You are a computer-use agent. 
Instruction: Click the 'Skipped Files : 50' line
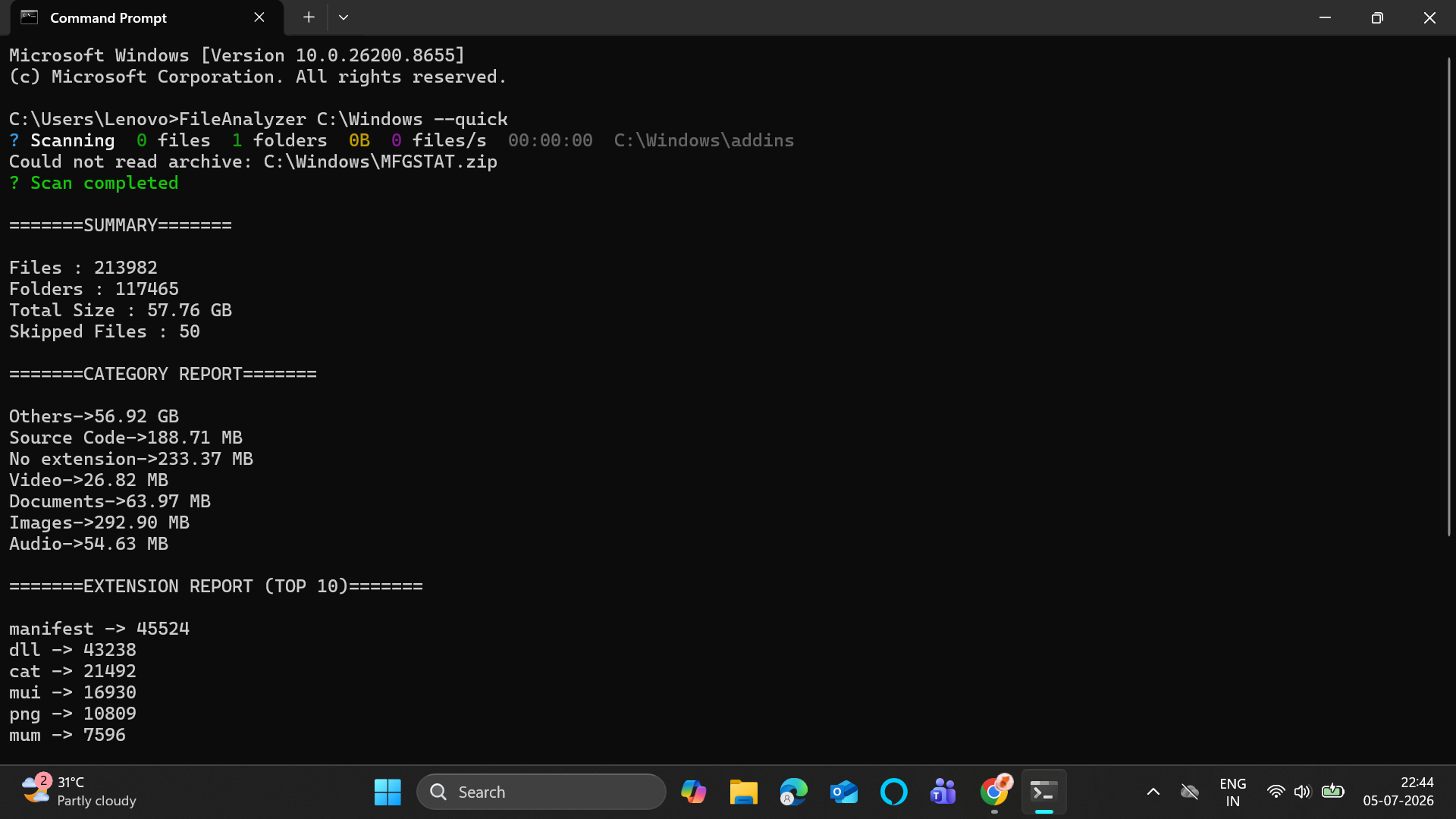[x=105, y=331]
